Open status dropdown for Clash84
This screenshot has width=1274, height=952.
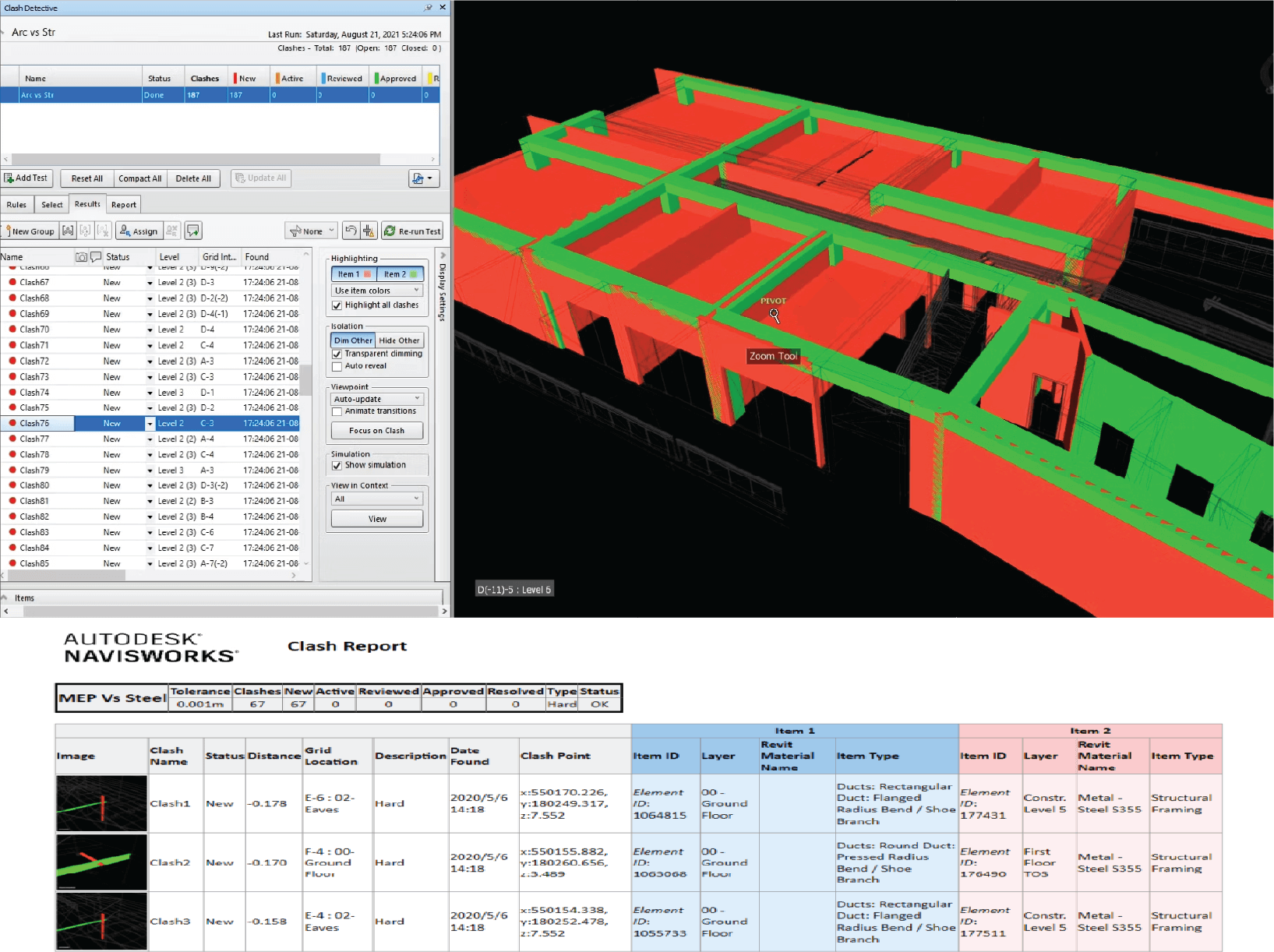(150, 548)
